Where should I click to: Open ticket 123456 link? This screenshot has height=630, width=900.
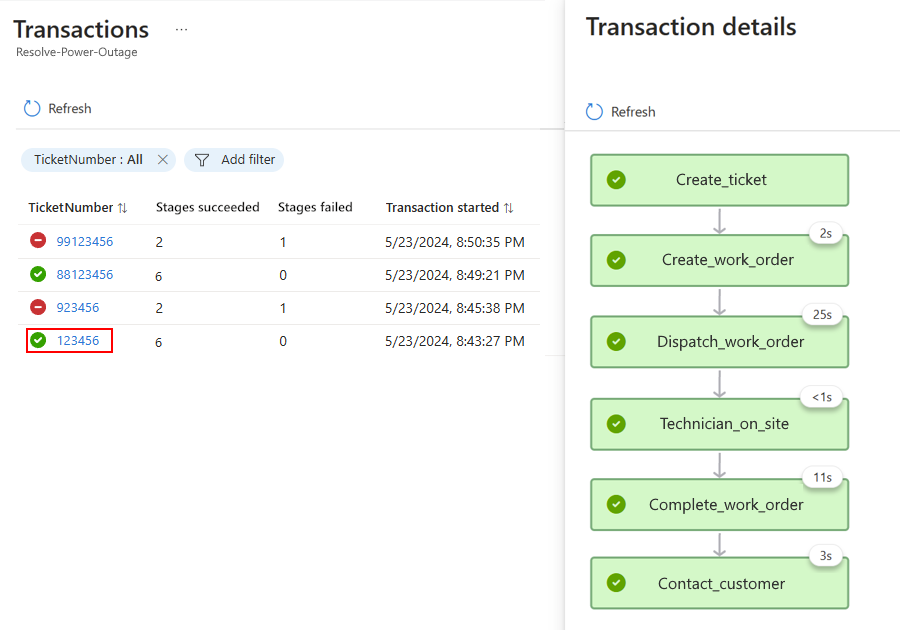point(77,341)
